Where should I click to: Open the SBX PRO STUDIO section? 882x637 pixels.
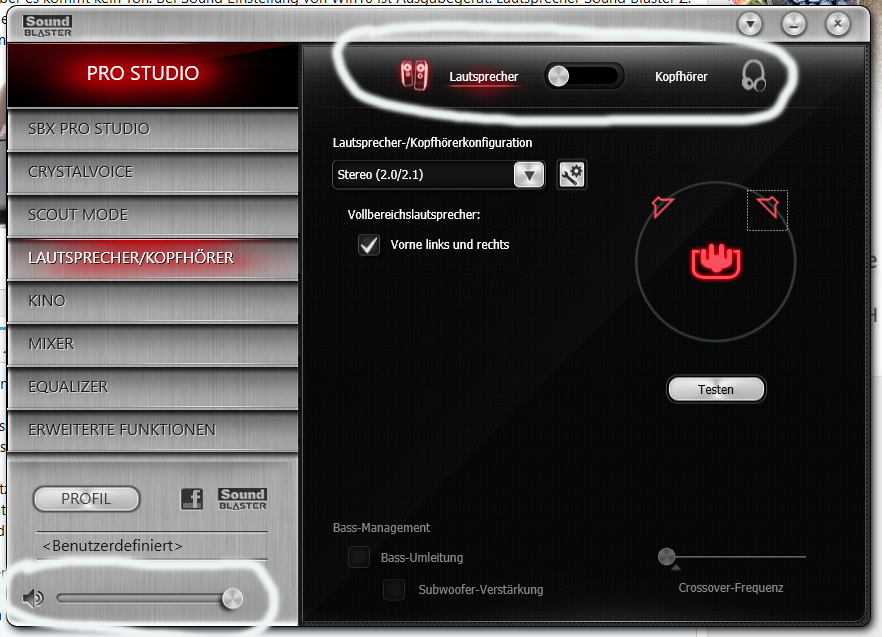152,129
